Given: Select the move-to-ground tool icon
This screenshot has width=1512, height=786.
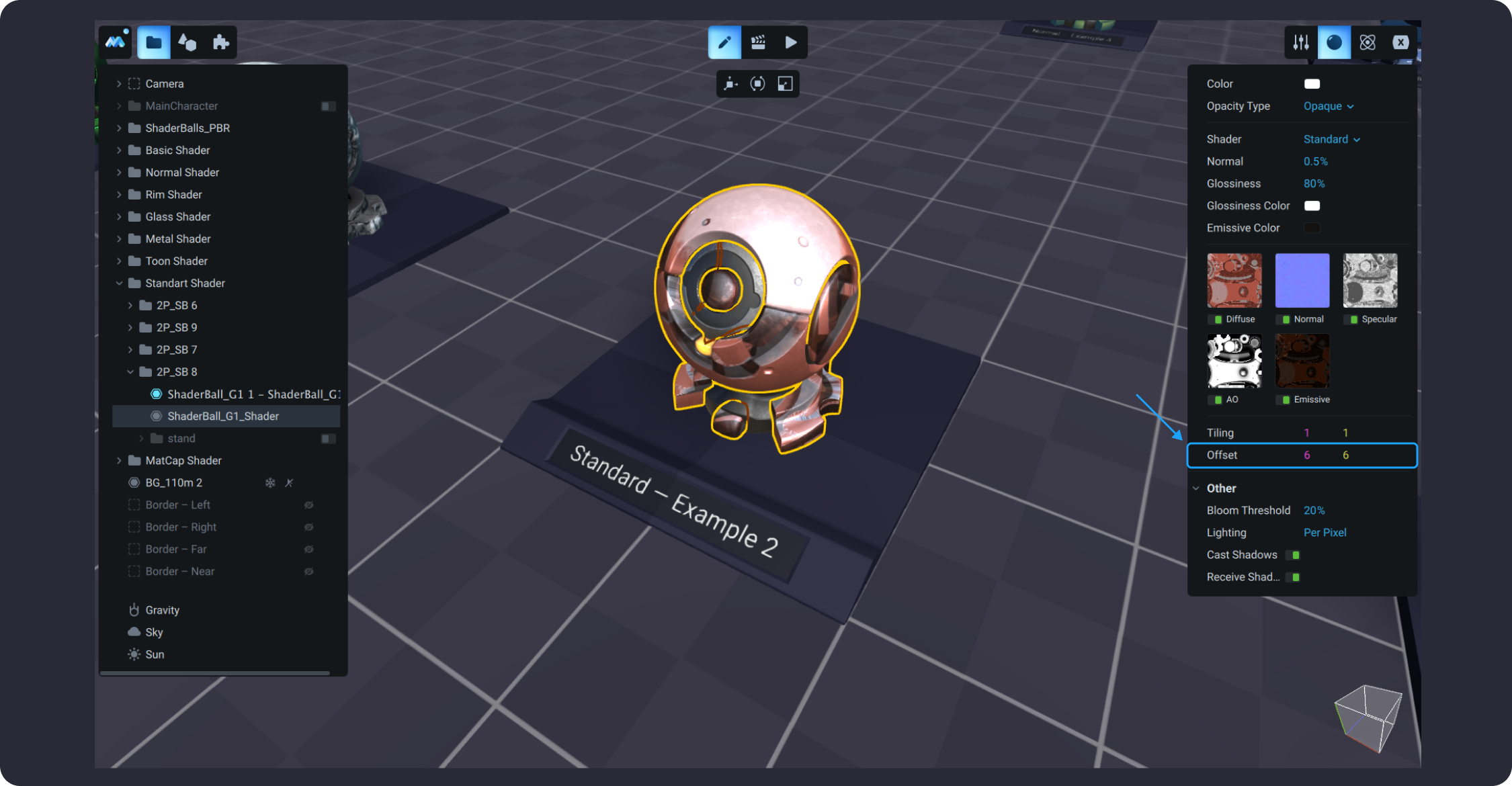Looking at the screenshot, I should 730,84.
